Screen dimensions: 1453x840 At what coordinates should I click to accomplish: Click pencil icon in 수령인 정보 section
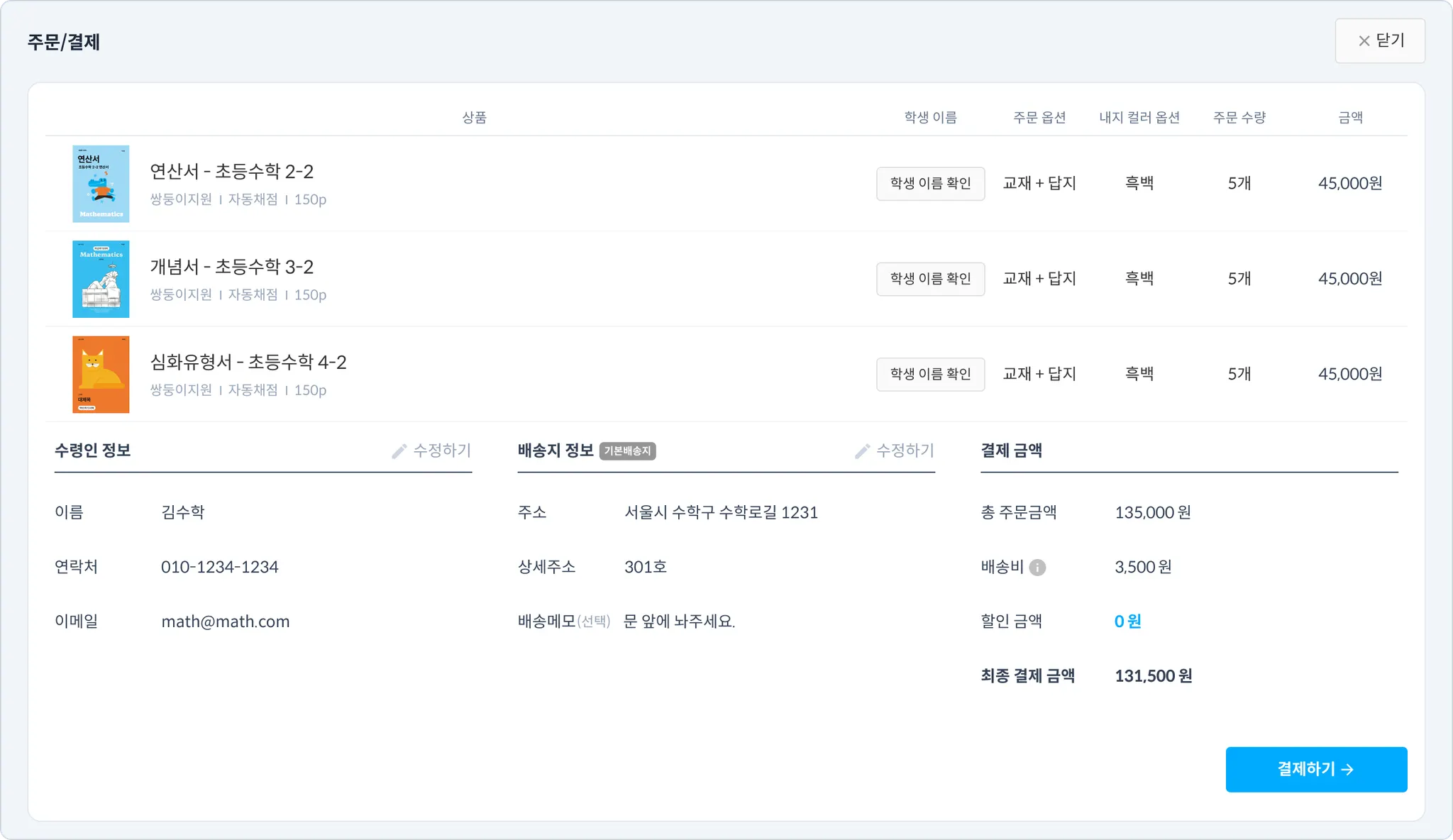399,451
